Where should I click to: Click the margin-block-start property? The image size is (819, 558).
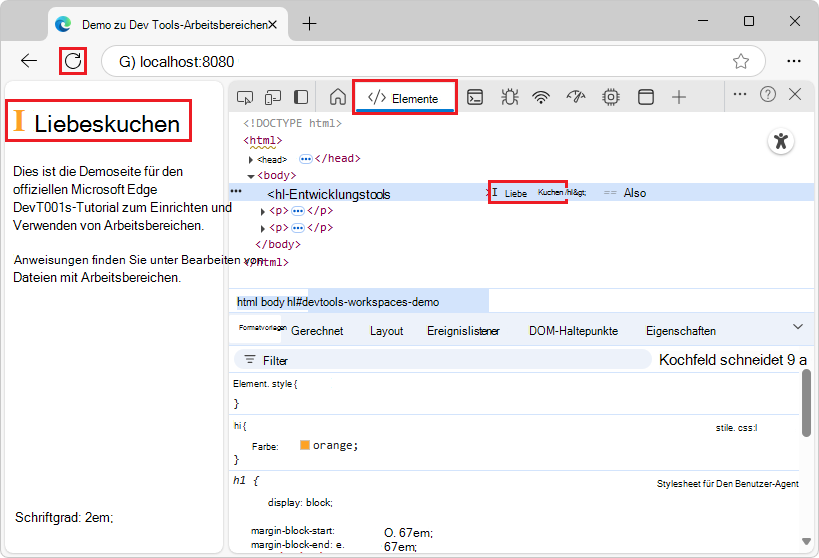point(291,531)
